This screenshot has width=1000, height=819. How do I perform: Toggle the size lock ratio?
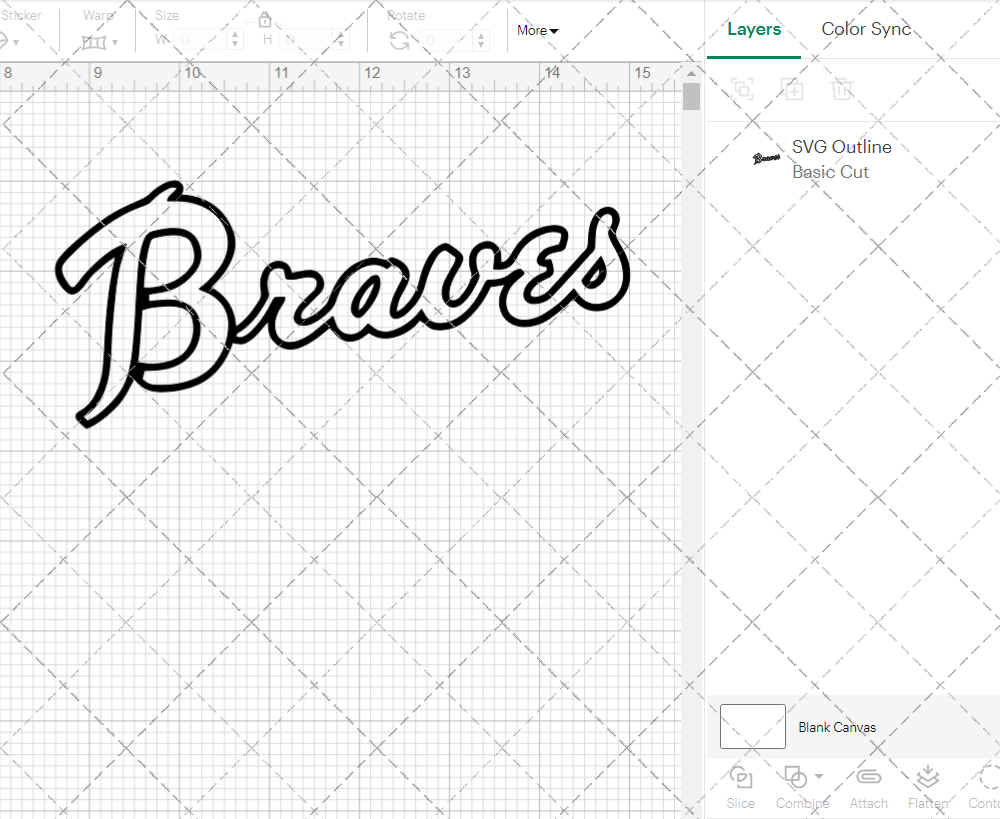pyautogui.click(x=265, y=19)
